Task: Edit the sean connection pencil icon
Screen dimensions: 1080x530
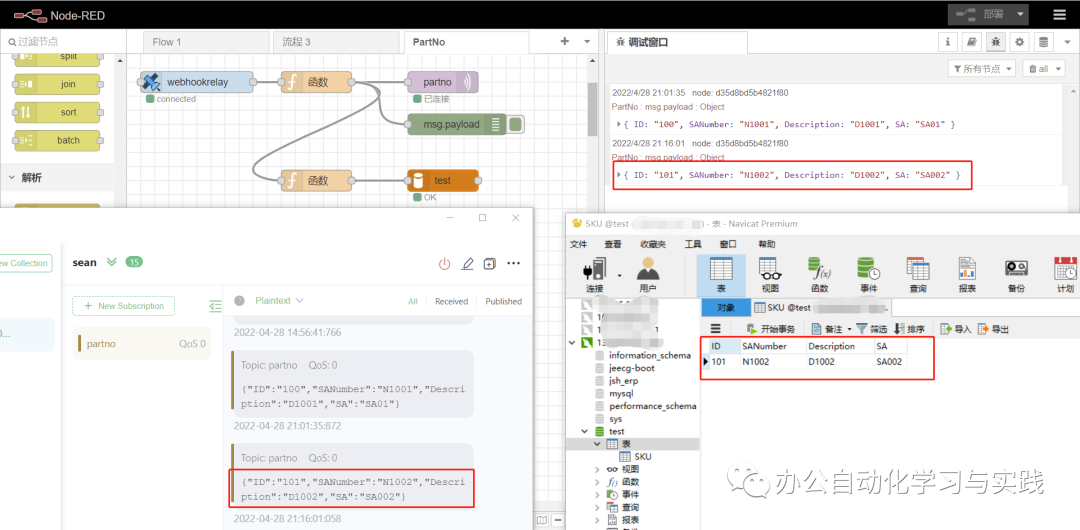Action: click(x=468, y=263)
